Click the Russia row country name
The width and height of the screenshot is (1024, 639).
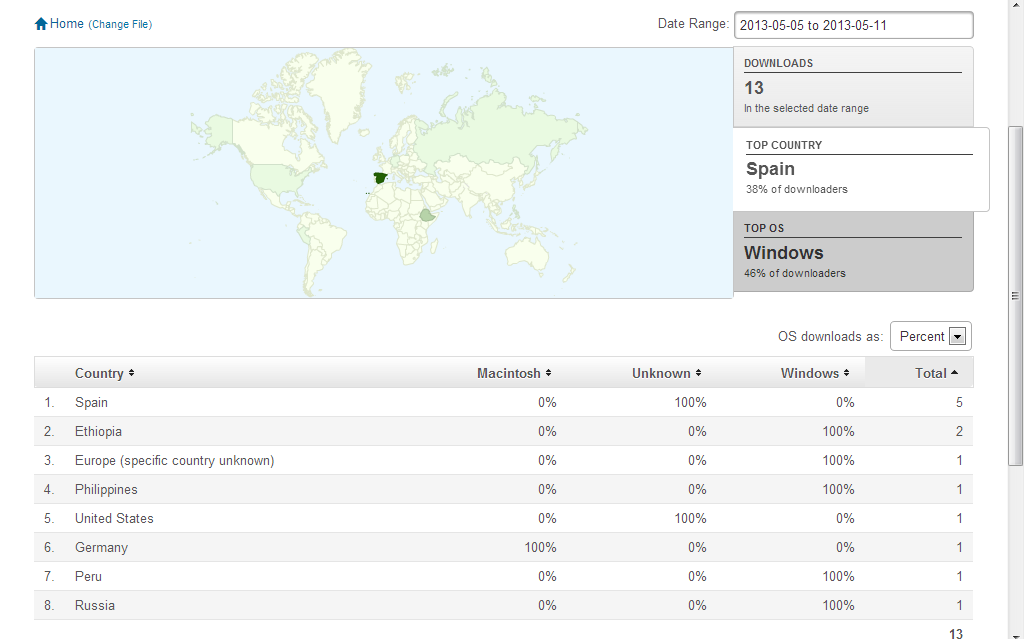click(x=95, y=605)
